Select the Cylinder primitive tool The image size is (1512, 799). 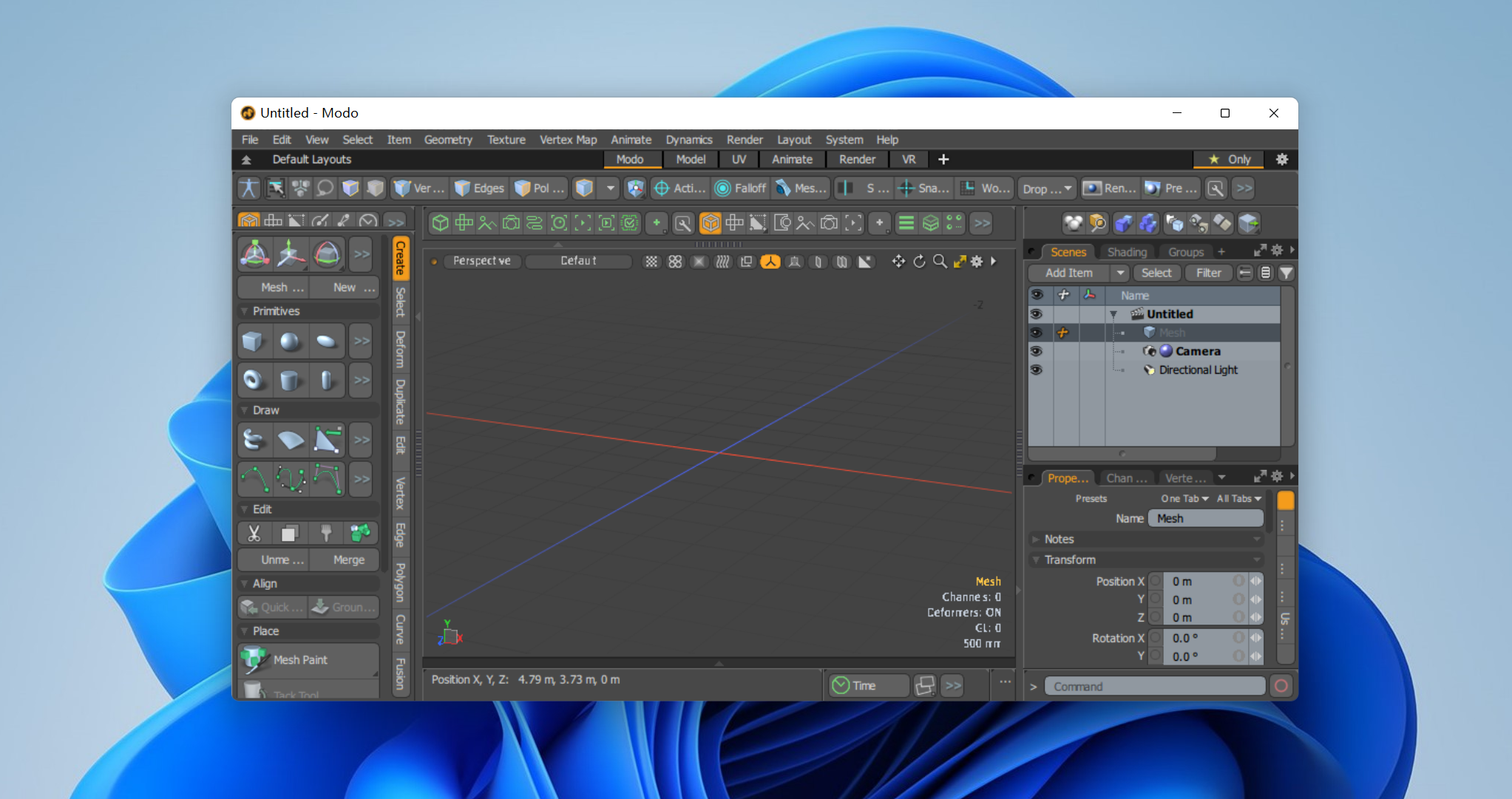(x=290, y=380)
